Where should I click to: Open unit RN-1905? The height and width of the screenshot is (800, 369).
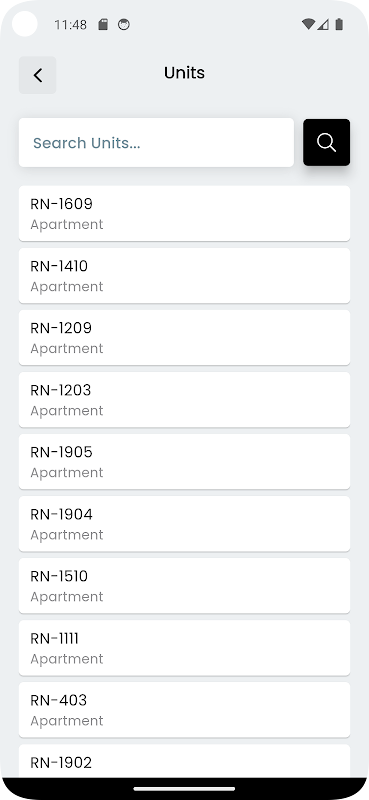point(184,462)
